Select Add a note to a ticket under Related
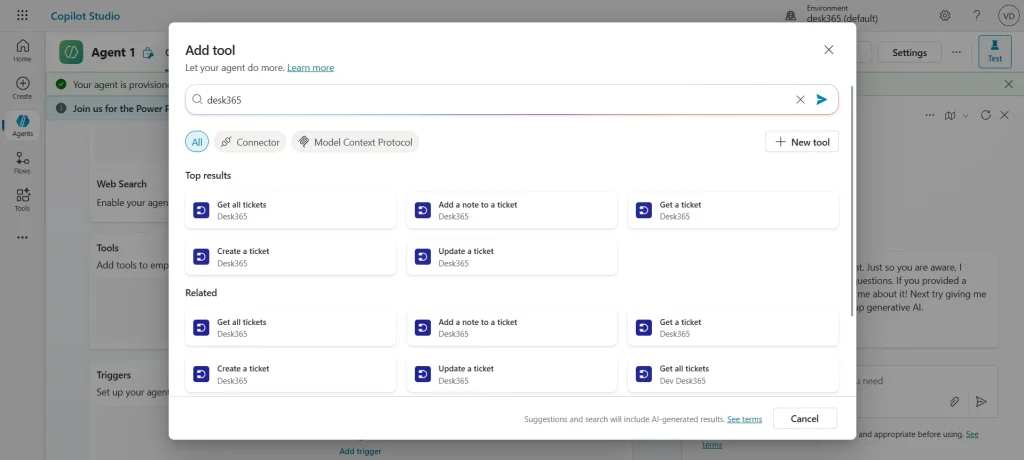This screenshot has width=1024, height=460. (x=511, y=328)
